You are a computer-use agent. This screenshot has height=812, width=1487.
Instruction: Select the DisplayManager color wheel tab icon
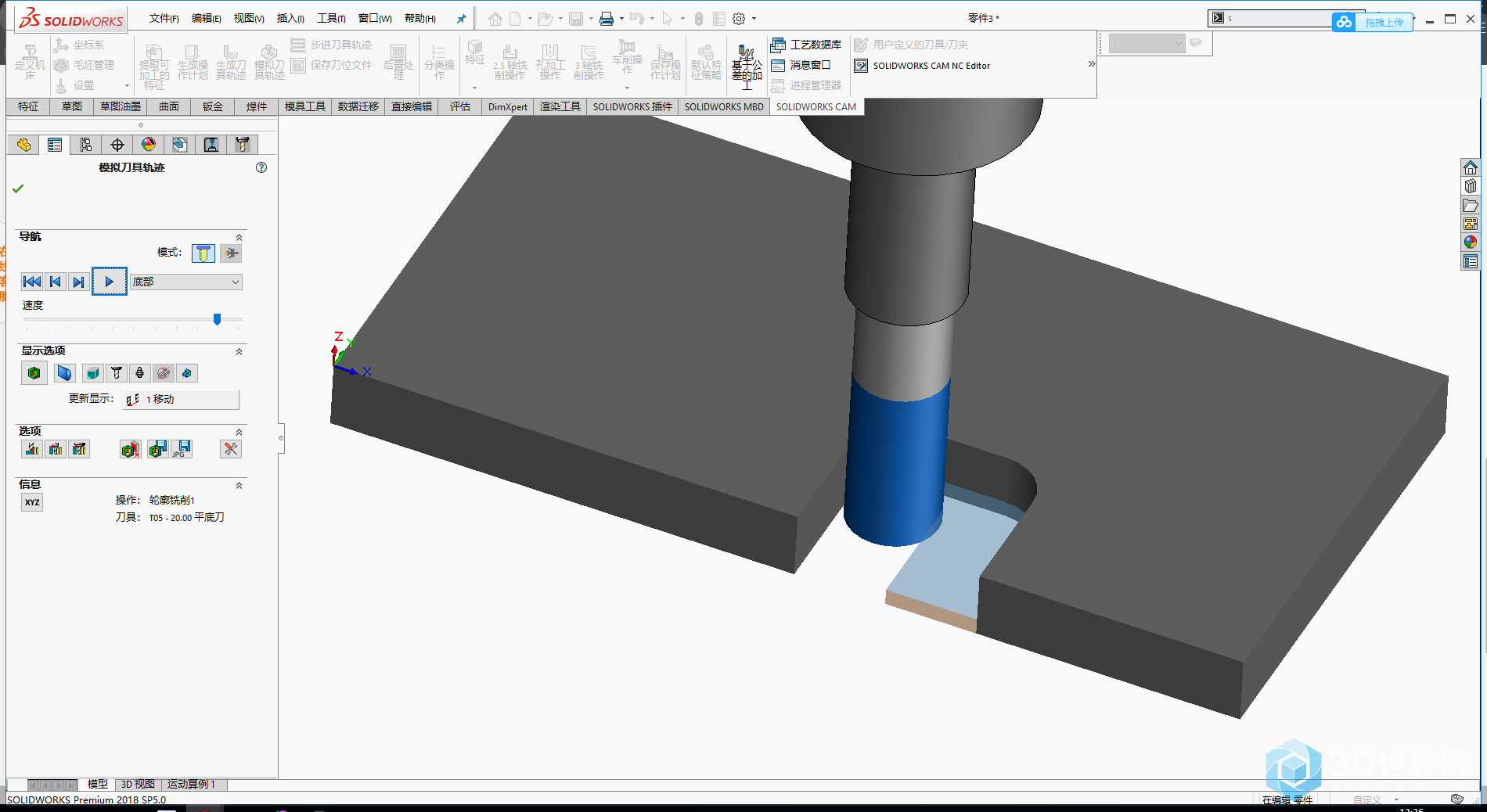click(x=149, y=145)
